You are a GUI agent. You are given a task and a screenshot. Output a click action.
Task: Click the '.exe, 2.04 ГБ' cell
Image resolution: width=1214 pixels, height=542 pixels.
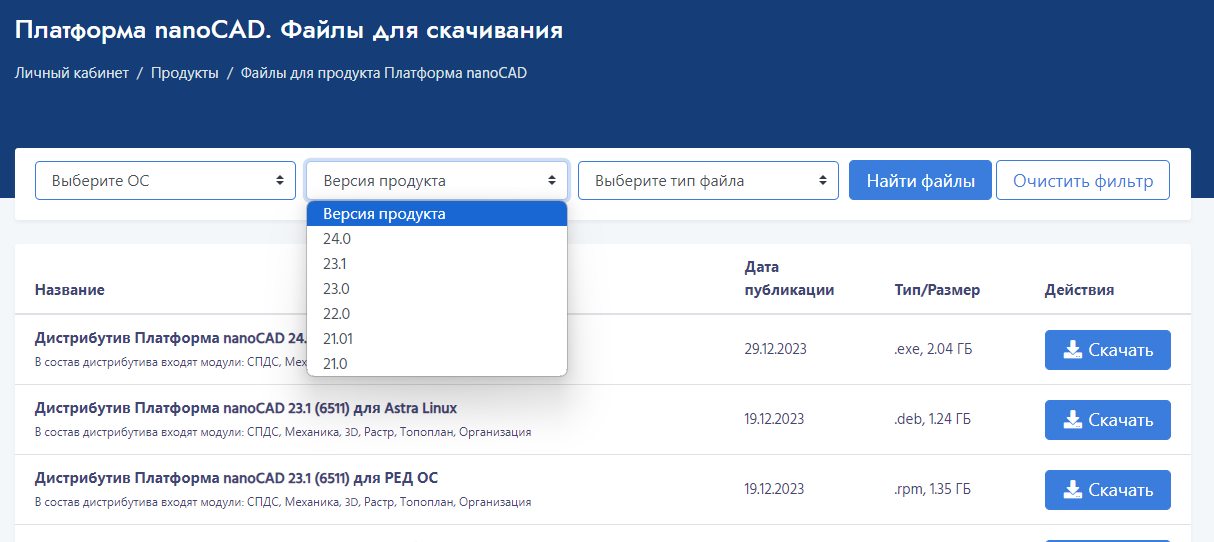[934, 350]
